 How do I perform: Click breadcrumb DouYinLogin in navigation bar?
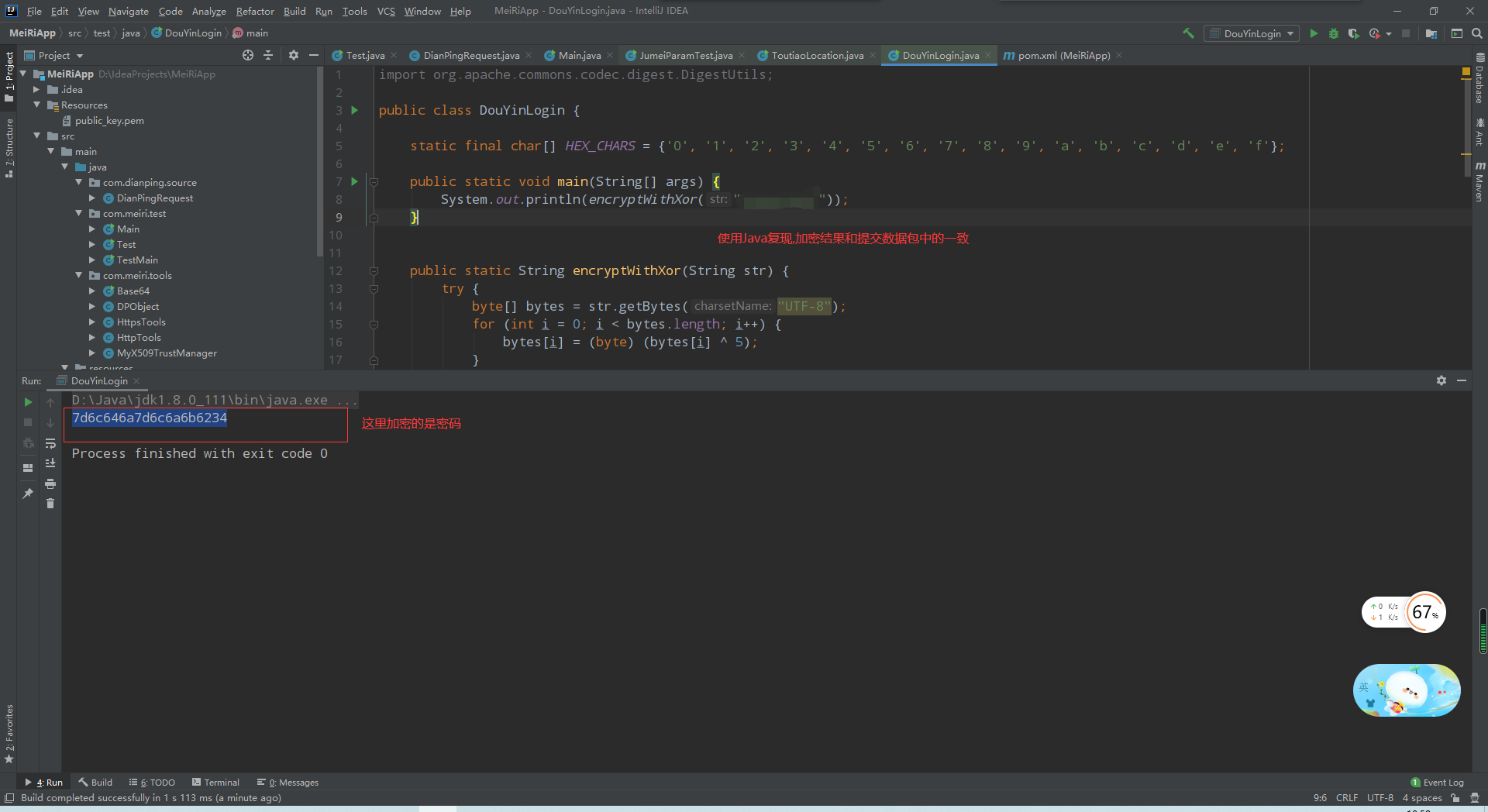click(x=186, y=33)
